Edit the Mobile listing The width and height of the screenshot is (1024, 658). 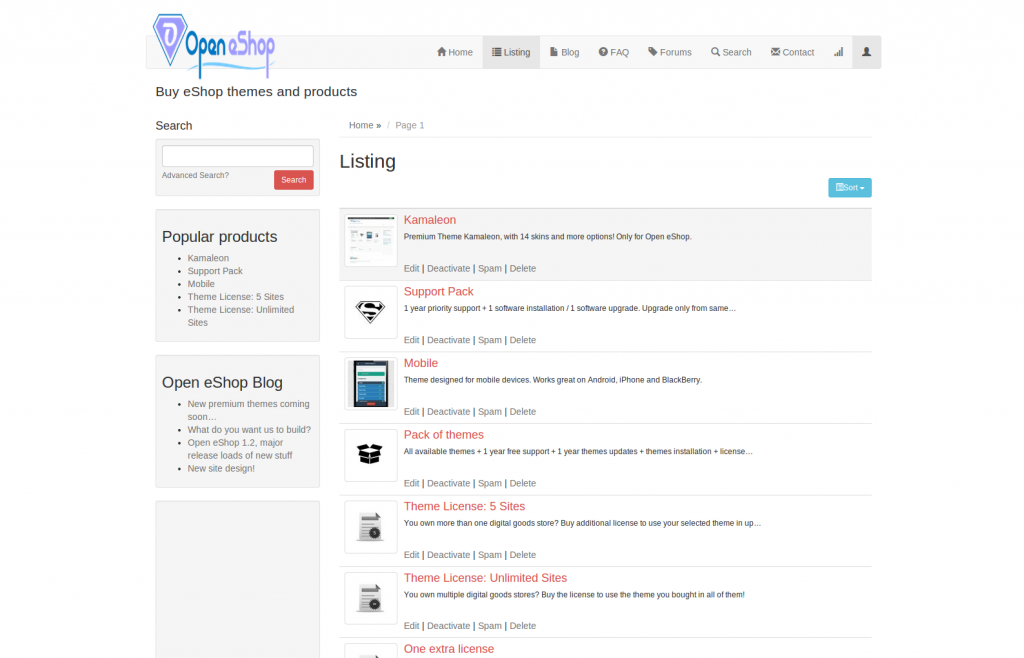pyautogui.click(x=411, y=412)
